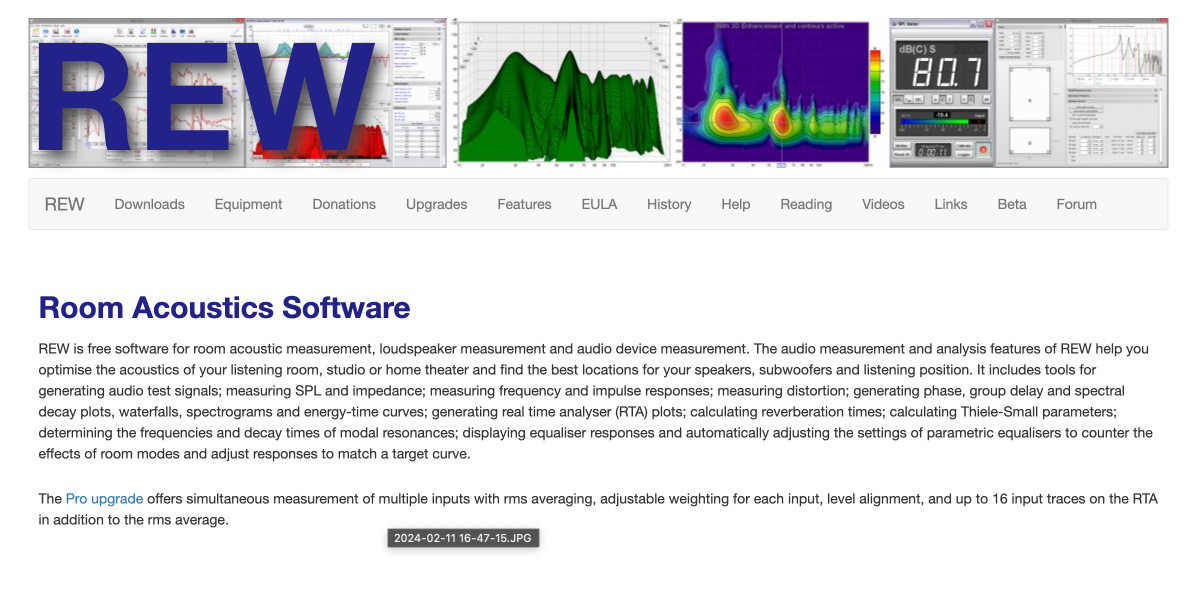The image size is (1198, 610).
Task: Open the History nav link
Action: pyautogui.click(x=669, y=204)
